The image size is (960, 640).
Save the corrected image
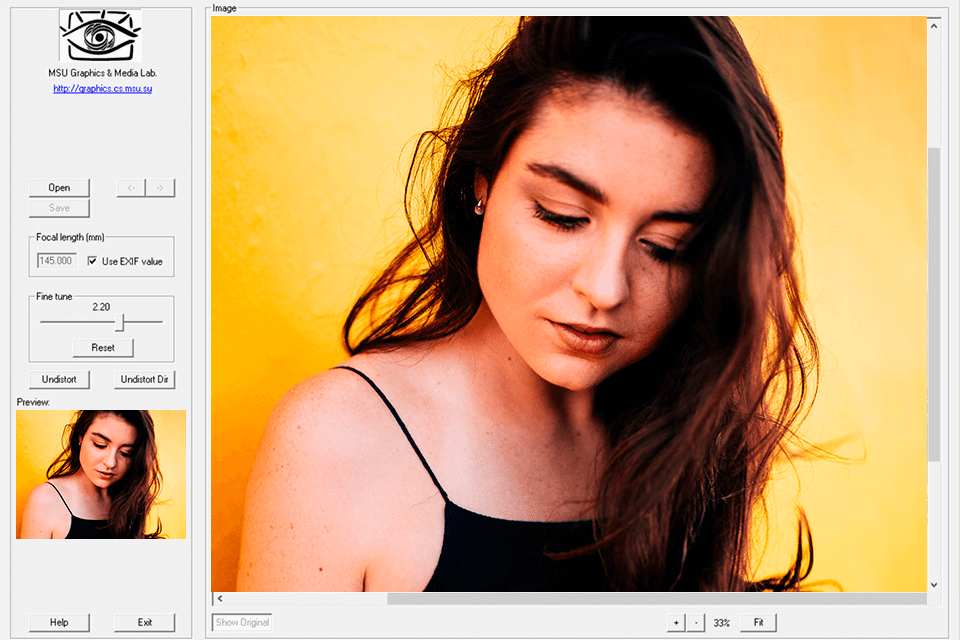pyautogui.click(x=59, y=207)
